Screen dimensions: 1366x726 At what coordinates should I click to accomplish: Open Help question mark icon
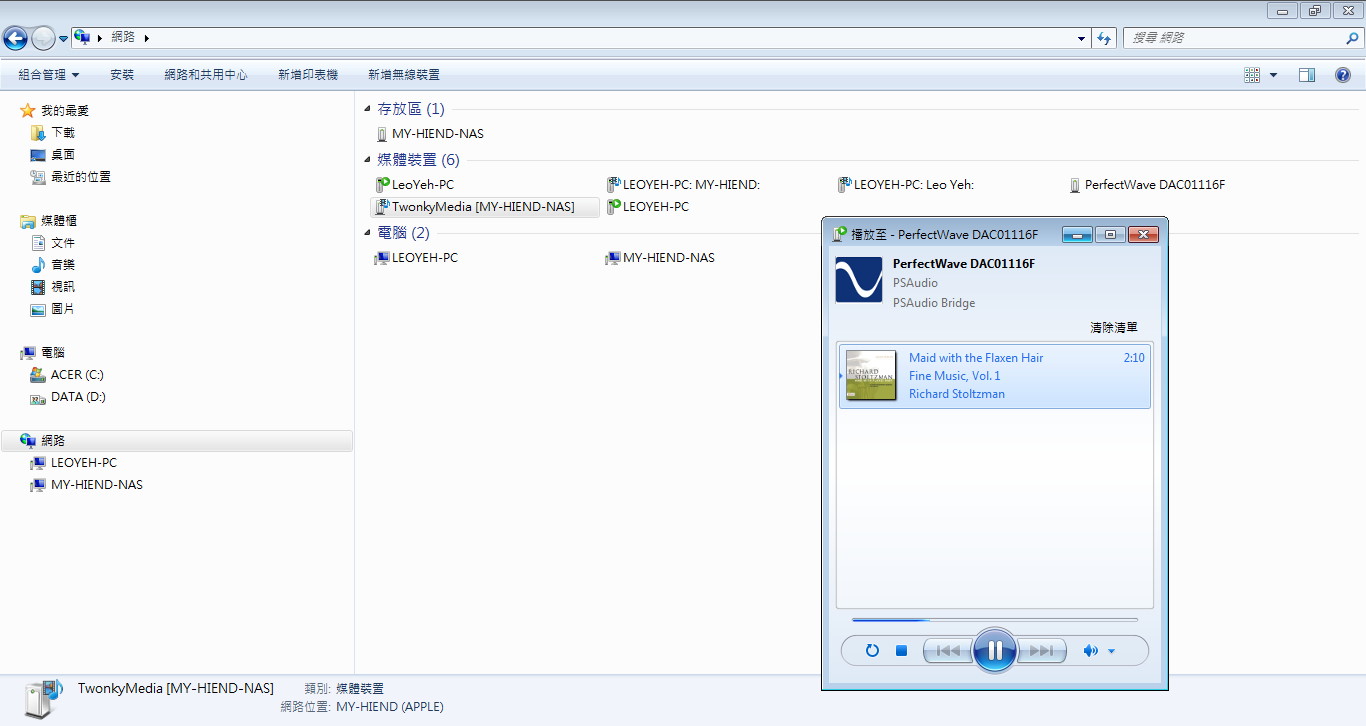tap(1343, 75)
